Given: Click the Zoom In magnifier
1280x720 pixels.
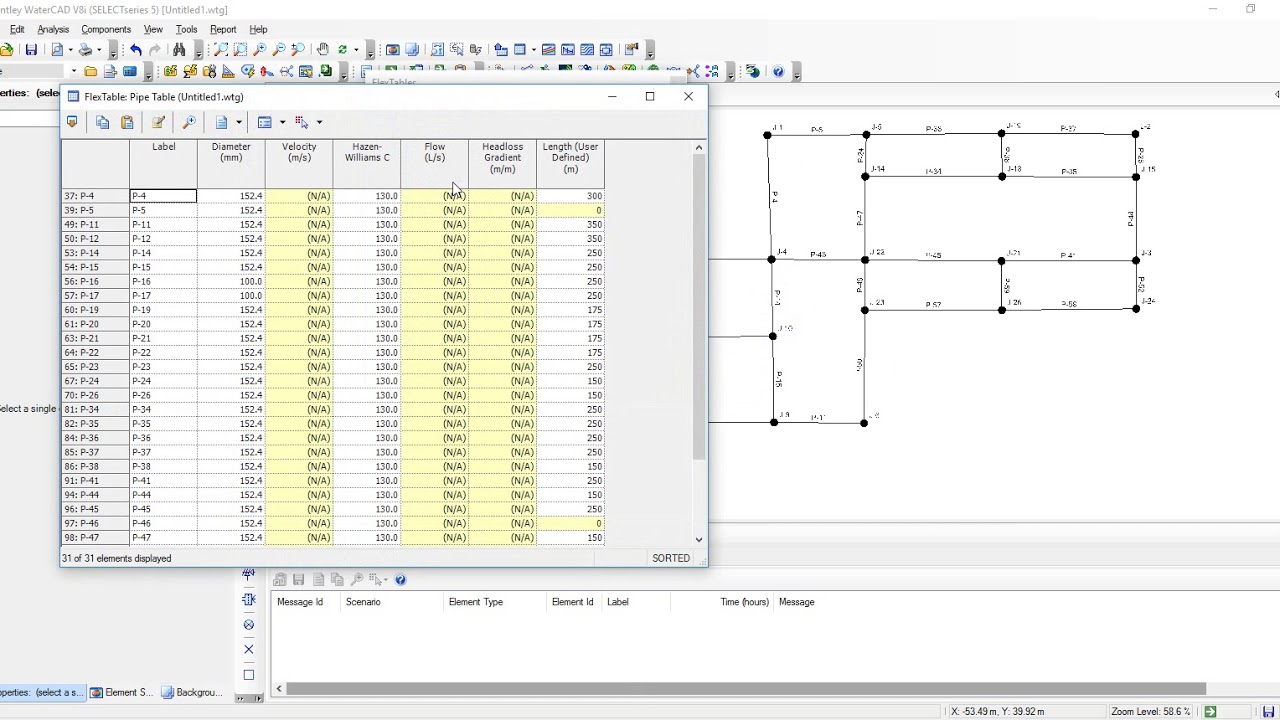Looking at the screenshot, I should click(260, 50).
